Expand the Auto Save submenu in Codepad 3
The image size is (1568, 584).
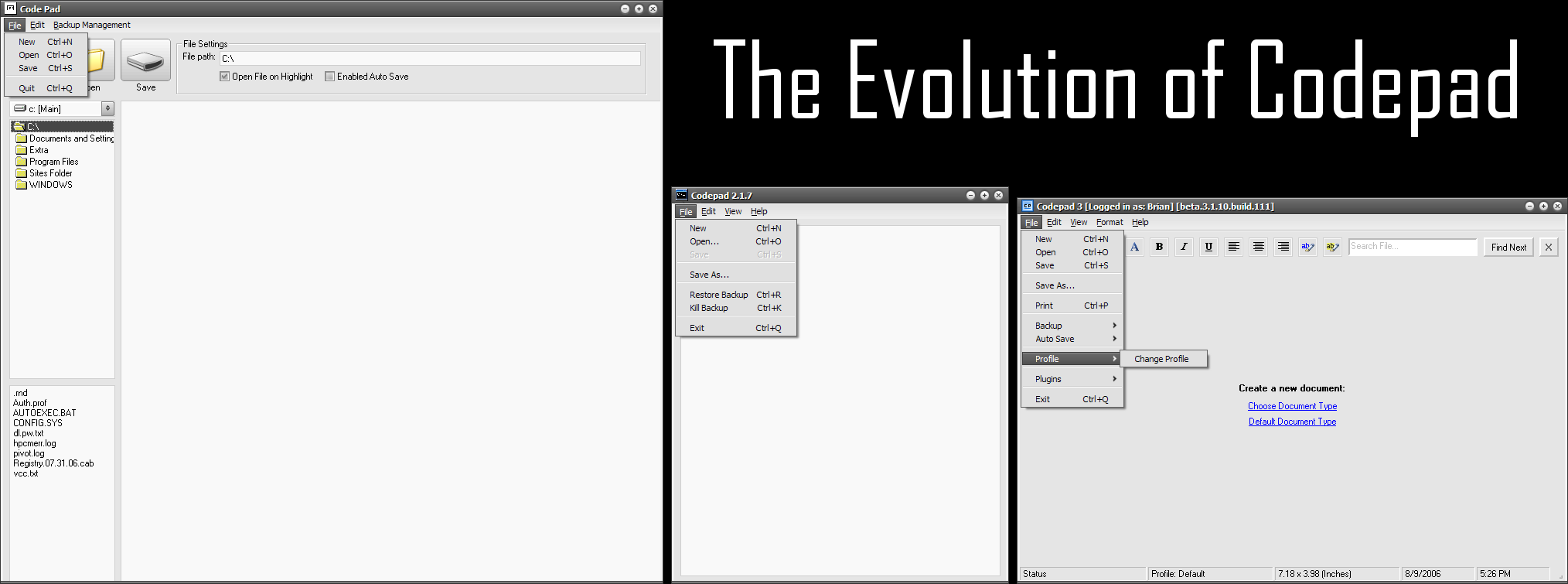[x=1072, y=339]
